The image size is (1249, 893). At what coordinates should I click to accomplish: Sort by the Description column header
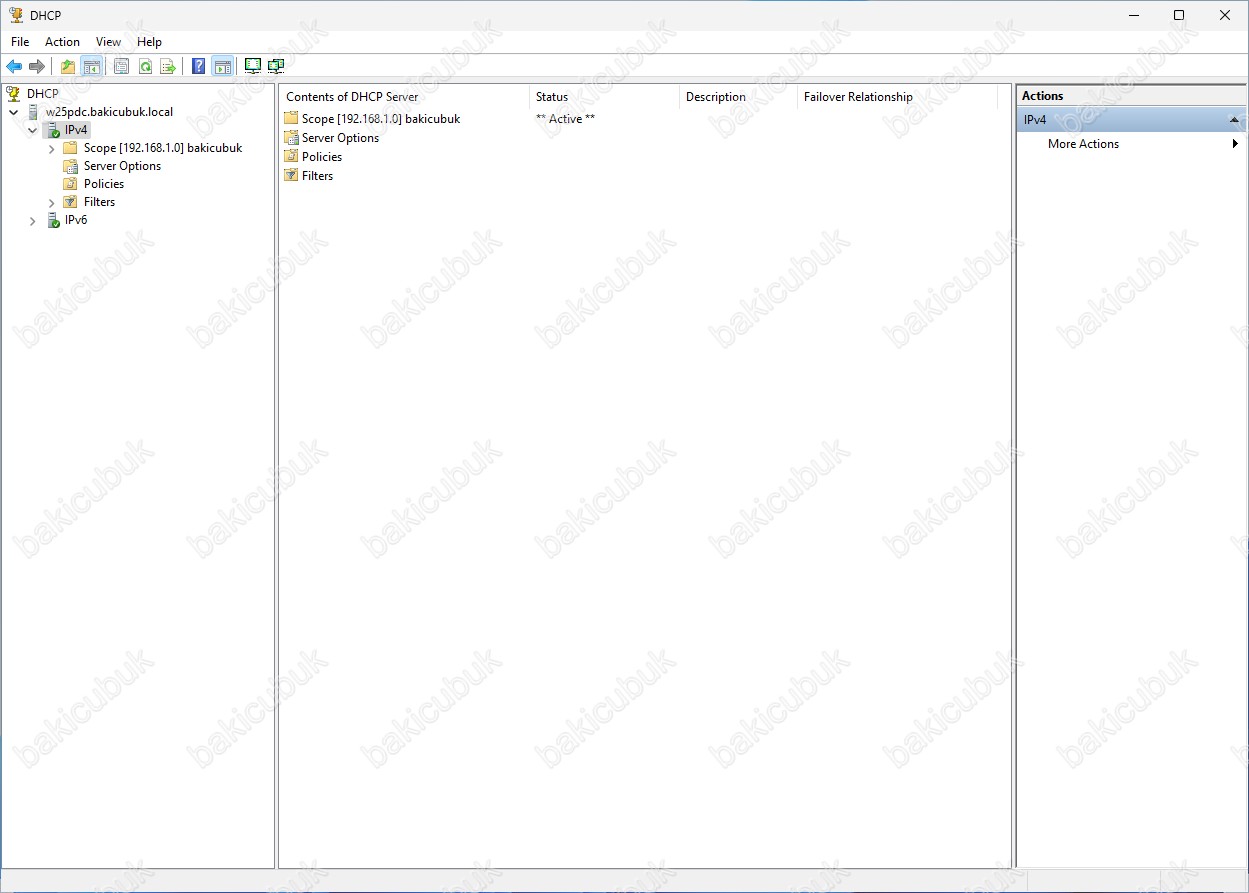738,97
